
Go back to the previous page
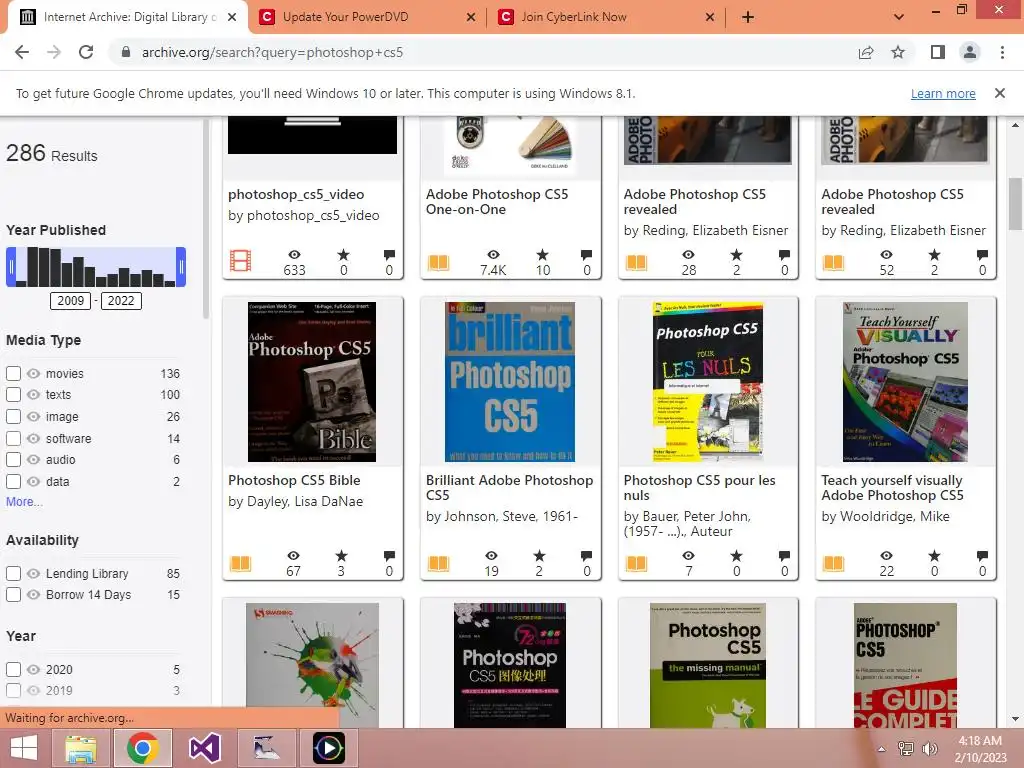(22, 52)
